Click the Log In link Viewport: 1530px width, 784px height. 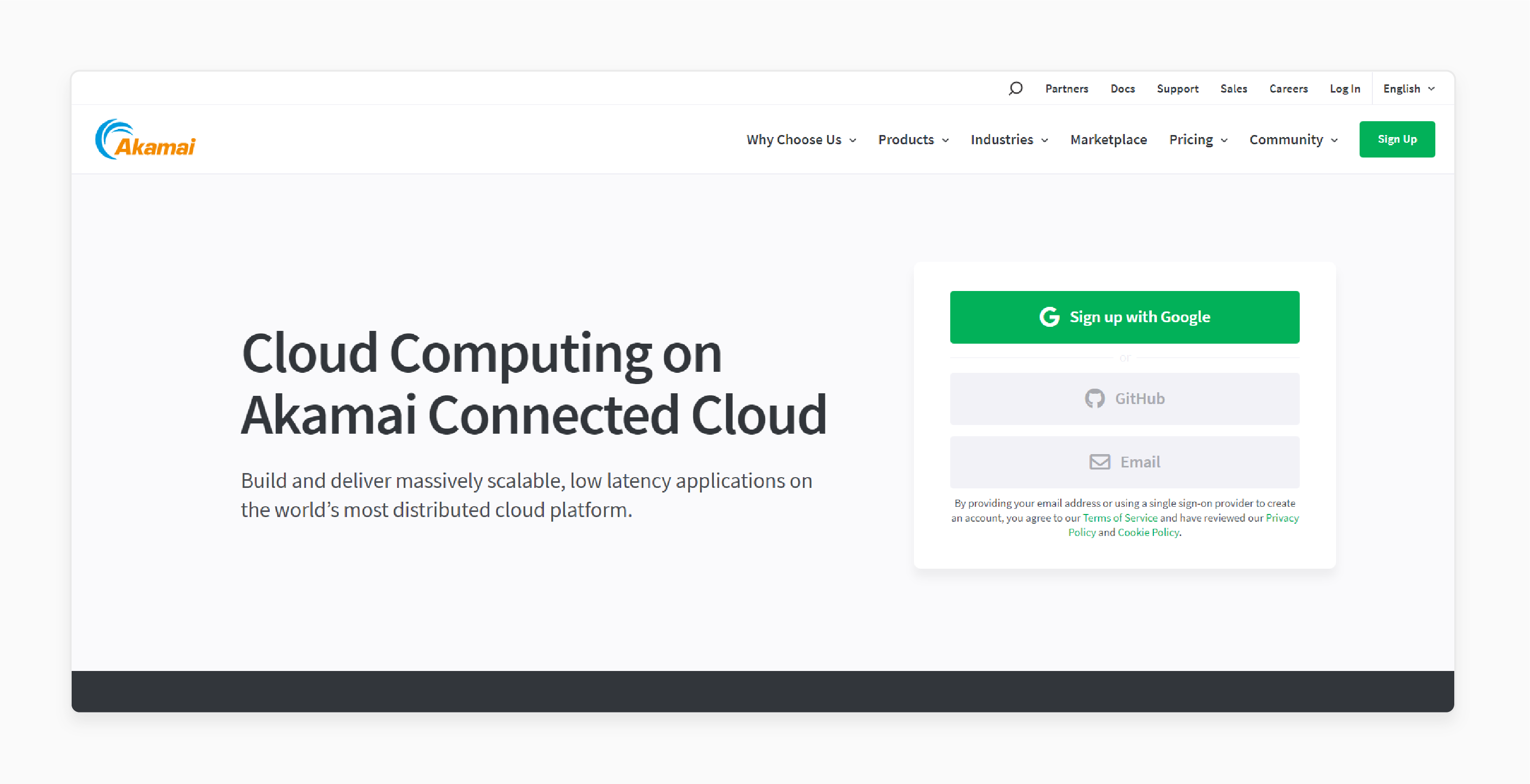tap(1345, 88)
